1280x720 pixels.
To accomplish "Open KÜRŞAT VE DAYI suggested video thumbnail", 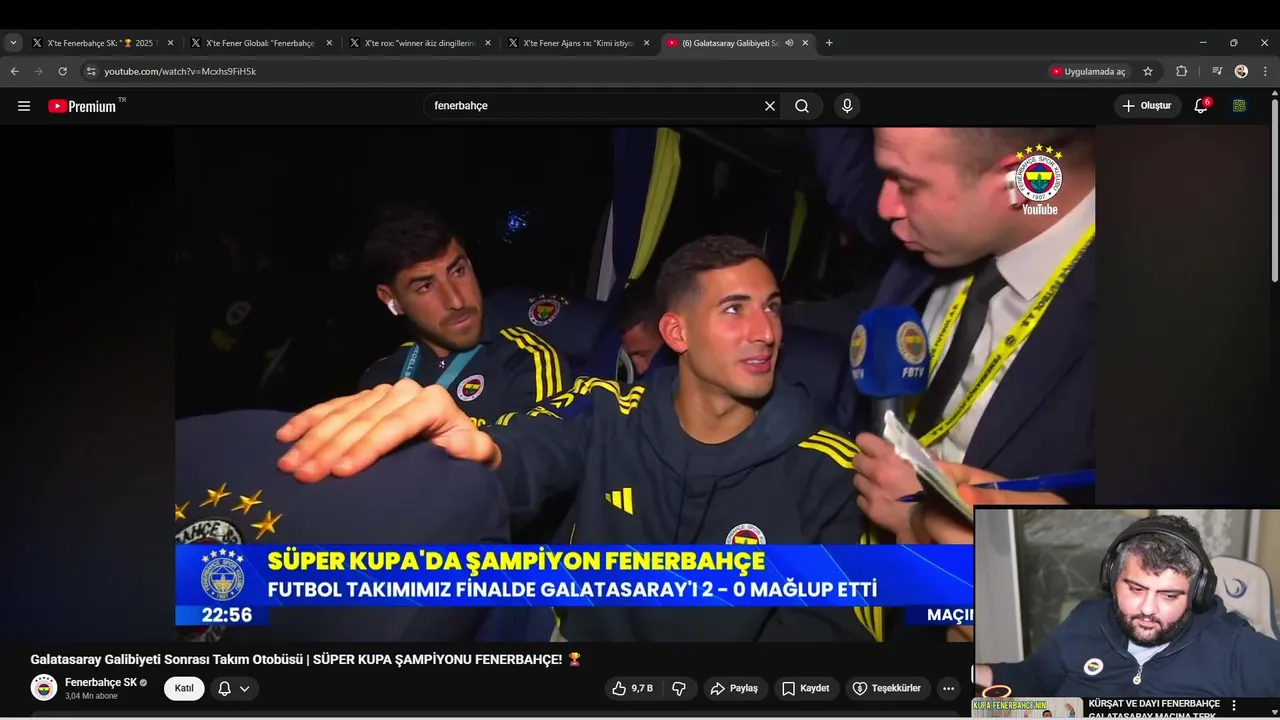I will pyautogui.click(x=1027, y=708).
